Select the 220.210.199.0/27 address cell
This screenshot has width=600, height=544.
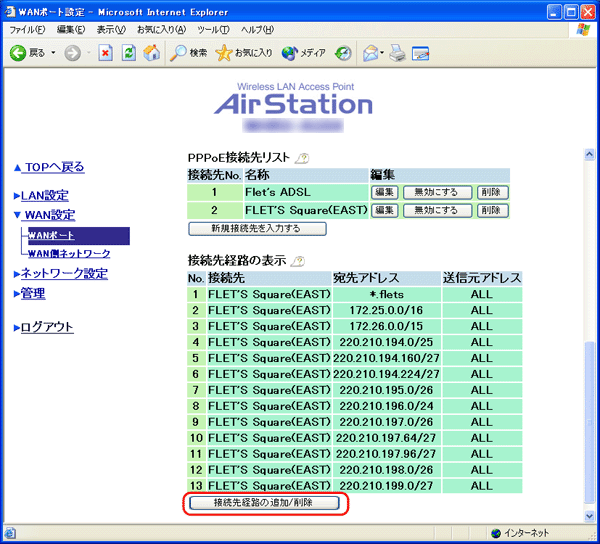tap(387, 486)
